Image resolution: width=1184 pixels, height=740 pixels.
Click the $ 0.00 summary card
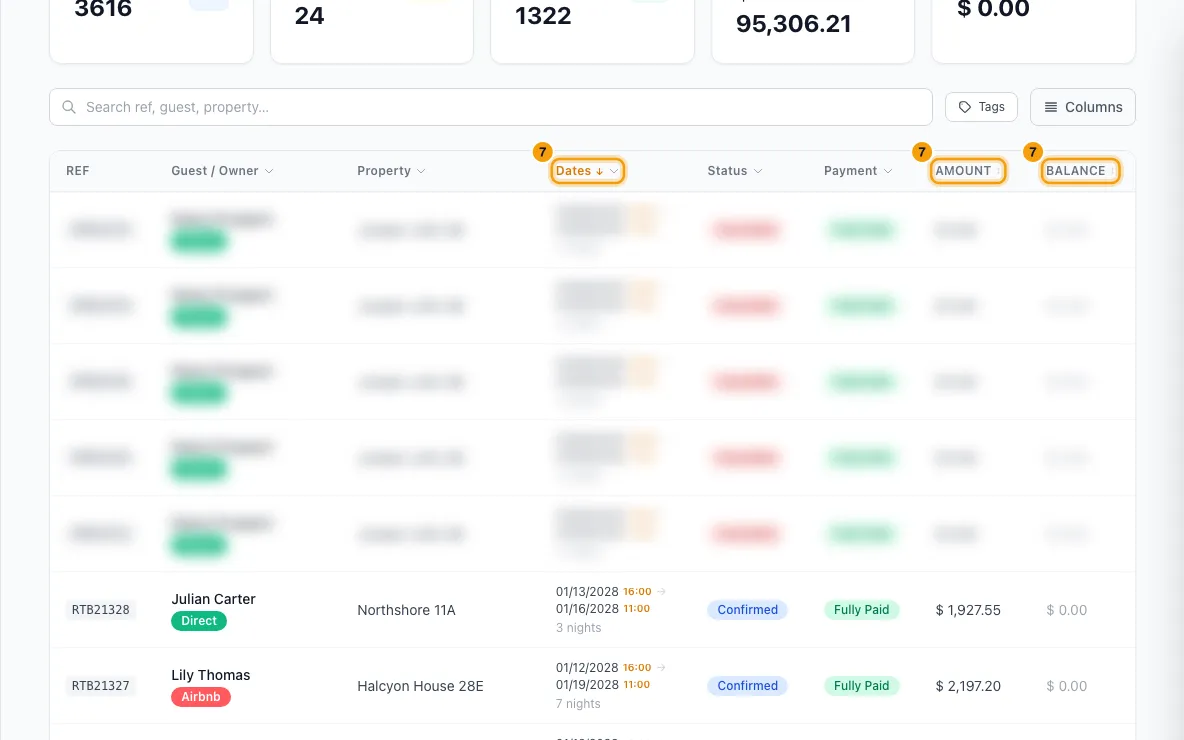click(1033, 30)
